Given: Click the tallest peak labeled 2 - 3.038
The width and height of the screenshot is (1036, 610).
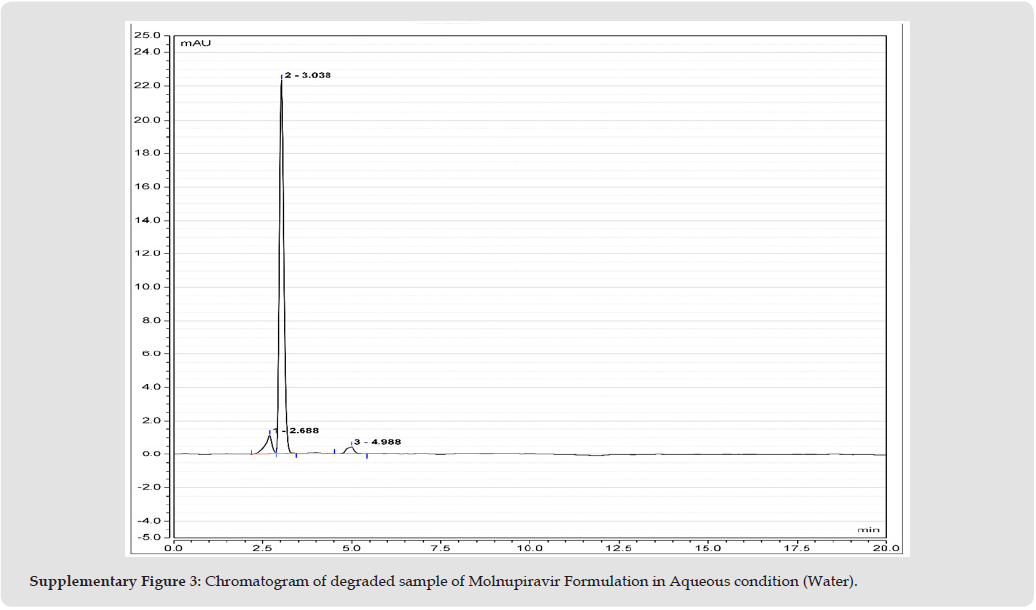Looking at the screenshot, I should pos(281,80).
